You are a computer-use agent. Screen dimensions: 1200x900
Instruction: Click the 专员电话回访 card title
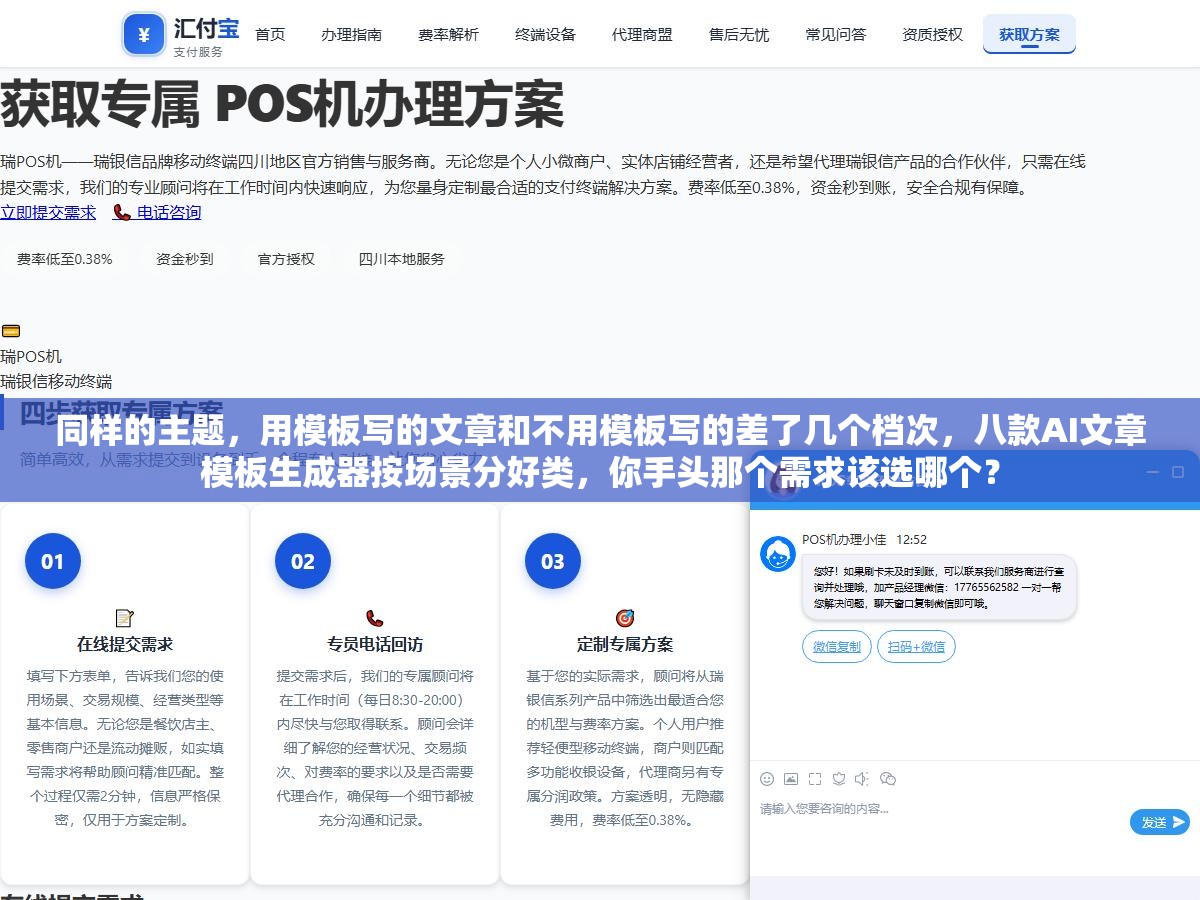coord(375,644)
